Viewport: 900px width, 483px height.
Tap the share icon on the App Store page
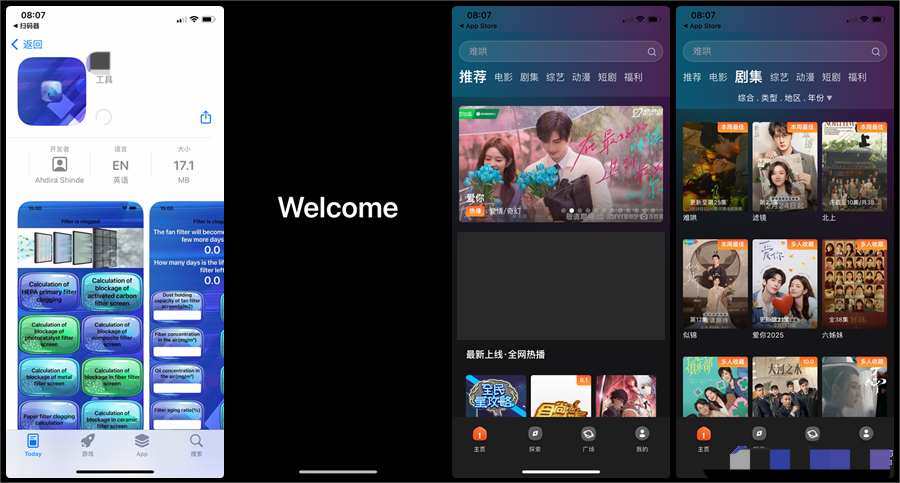[x=206, y=118]
